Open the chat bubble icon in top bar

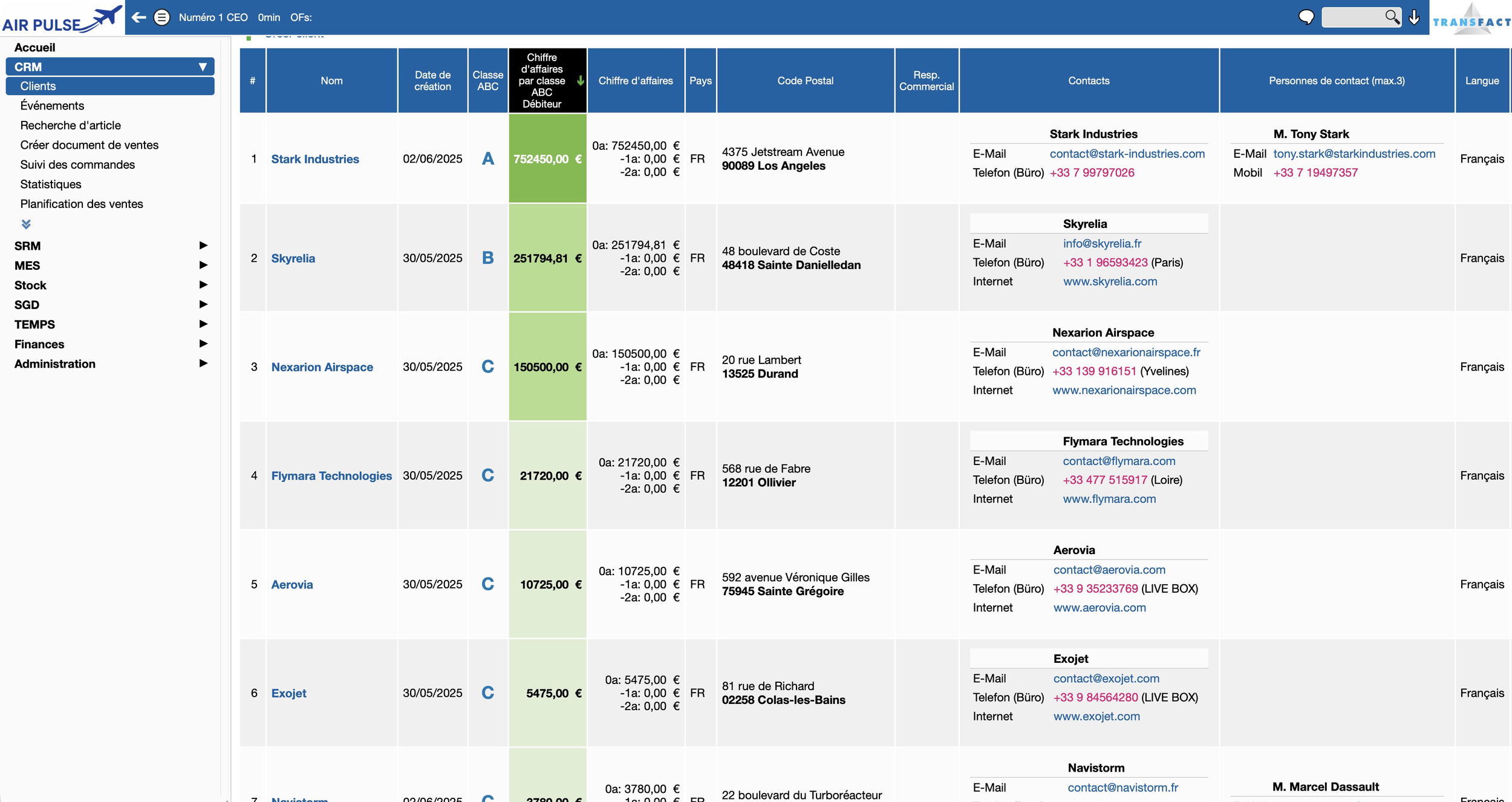pyautogui.click(x=1306, y=16)
